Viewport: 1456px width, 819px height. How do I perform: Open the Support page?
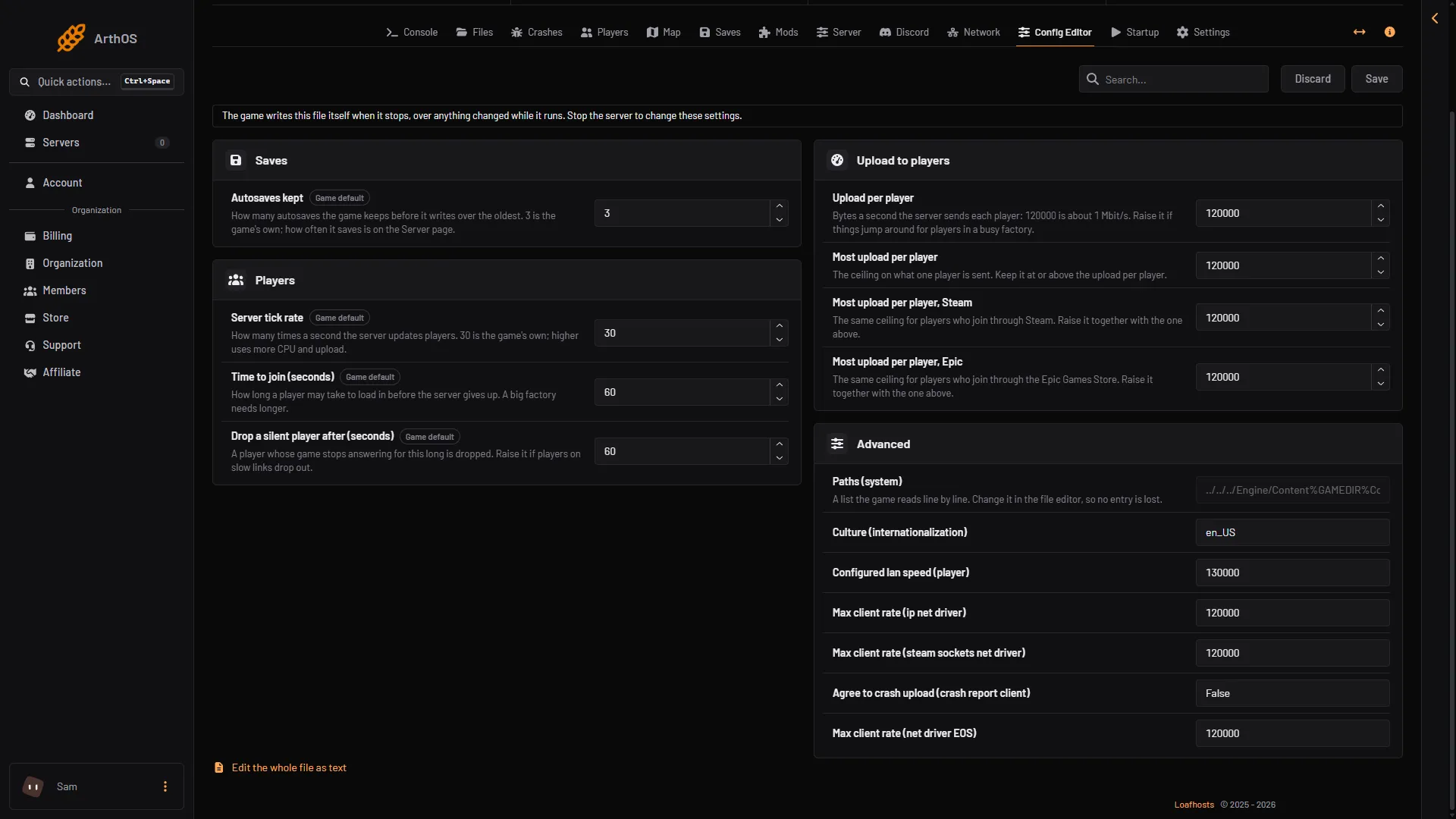[x=96, y=345]
